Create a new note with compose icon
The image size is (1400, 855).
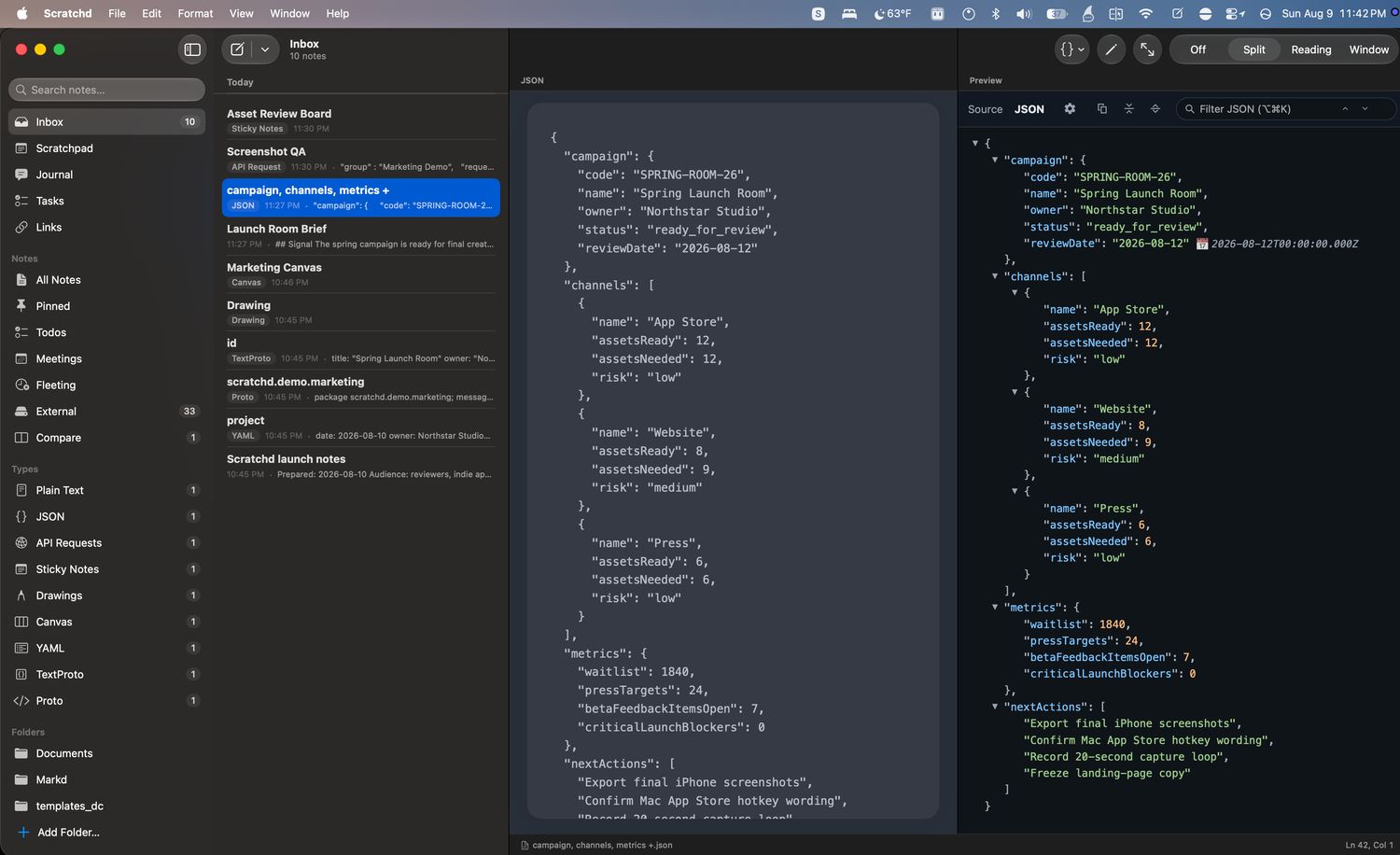click(x=237, y=49)
